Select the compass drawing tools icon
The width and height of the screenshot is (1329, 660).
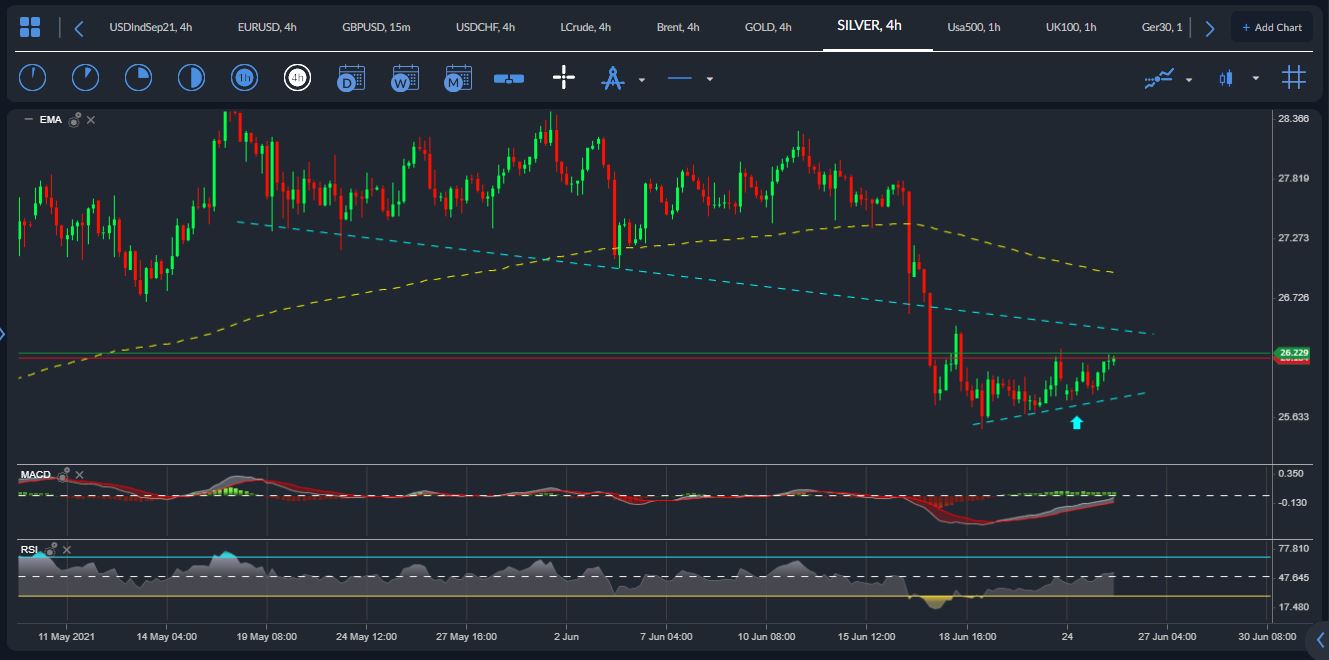(612, 78)
